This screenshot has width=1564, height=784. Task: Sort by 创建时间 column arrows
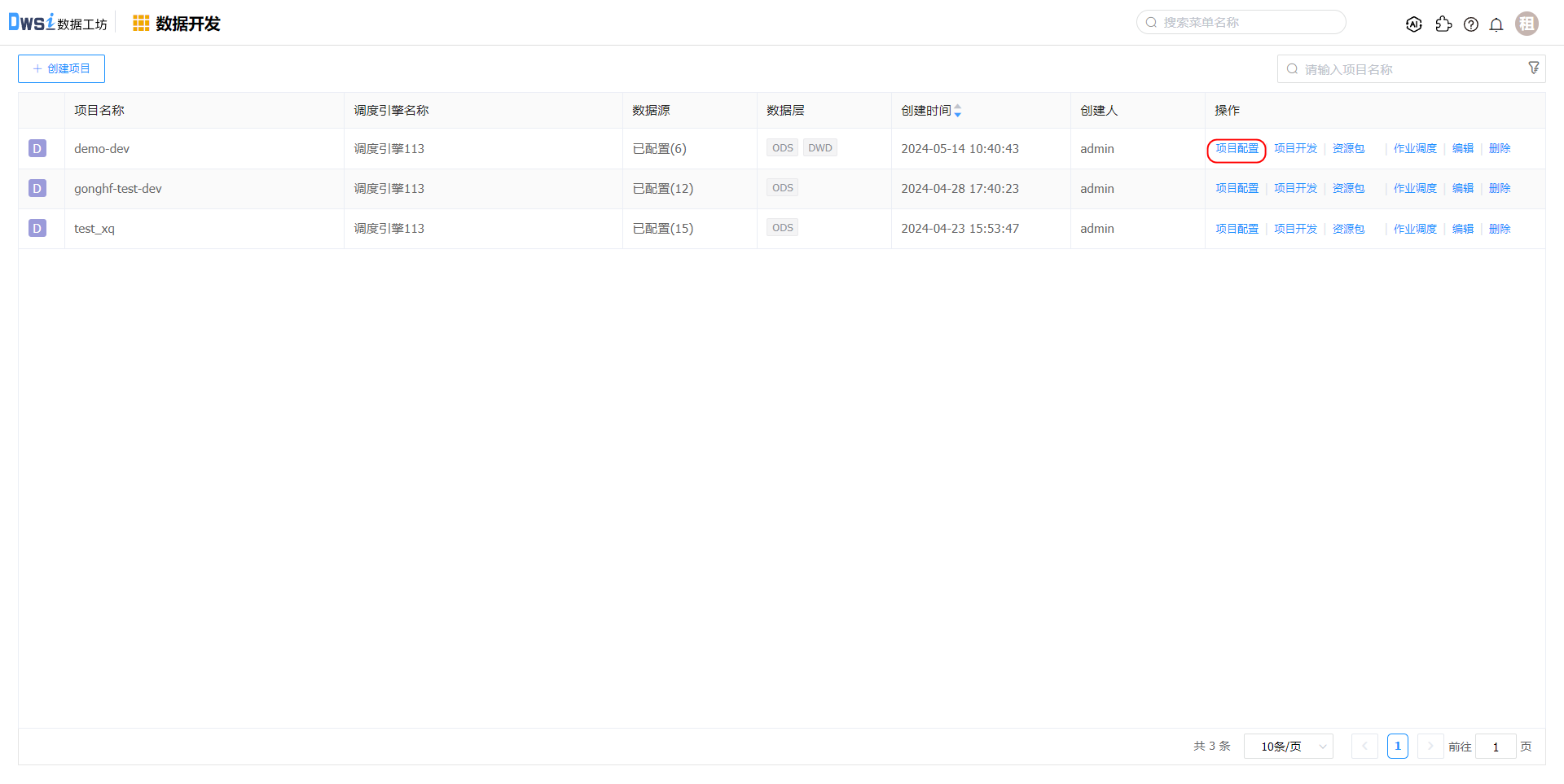coord(958,111)
